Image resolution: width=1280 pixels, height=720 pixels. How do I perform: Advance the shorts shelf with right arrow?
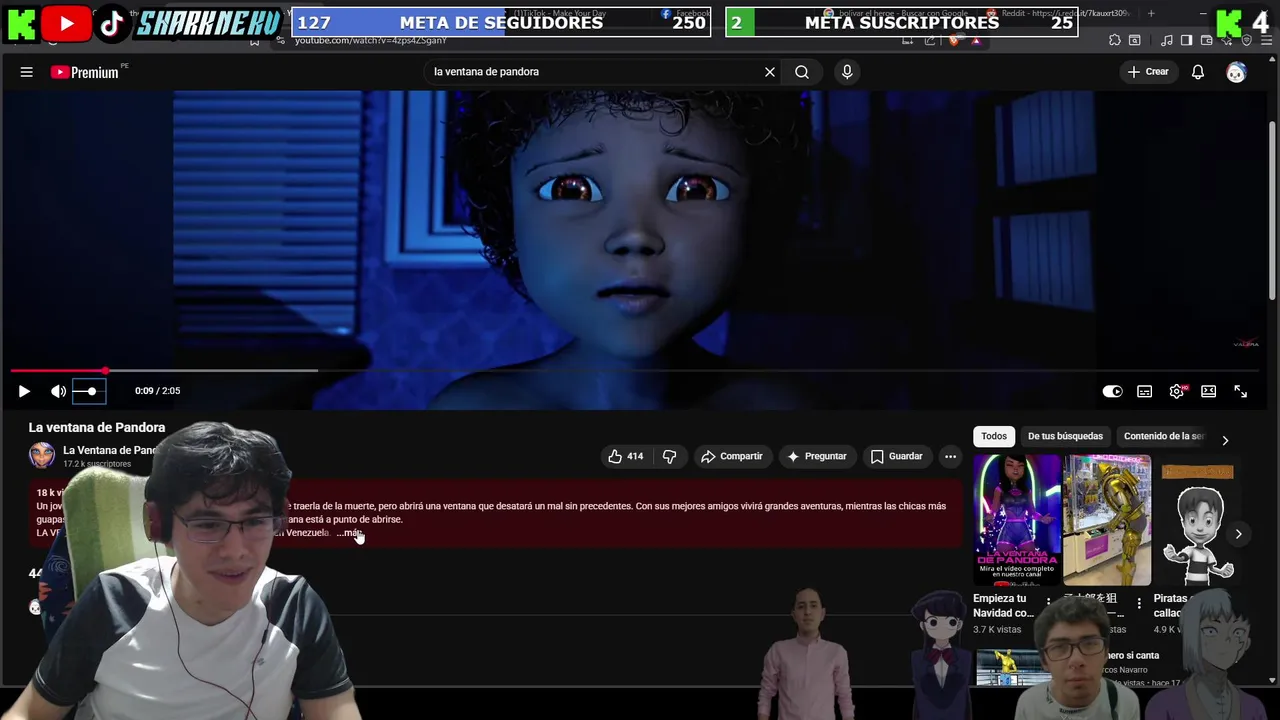[x=1238, y=534]
